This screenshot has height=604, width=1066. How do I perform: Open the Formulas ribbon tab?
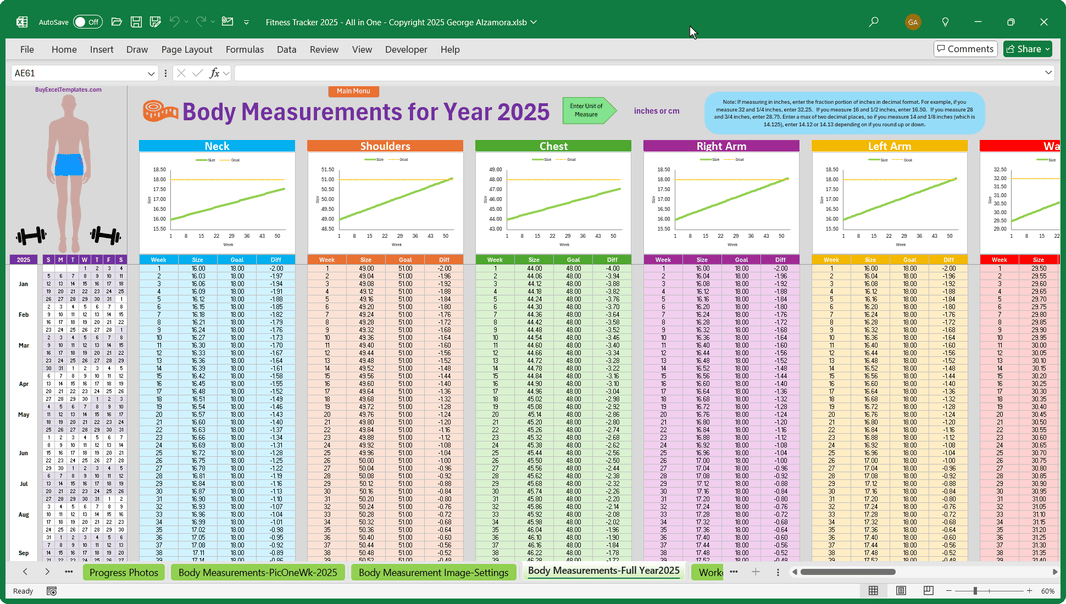pos(245,49)
